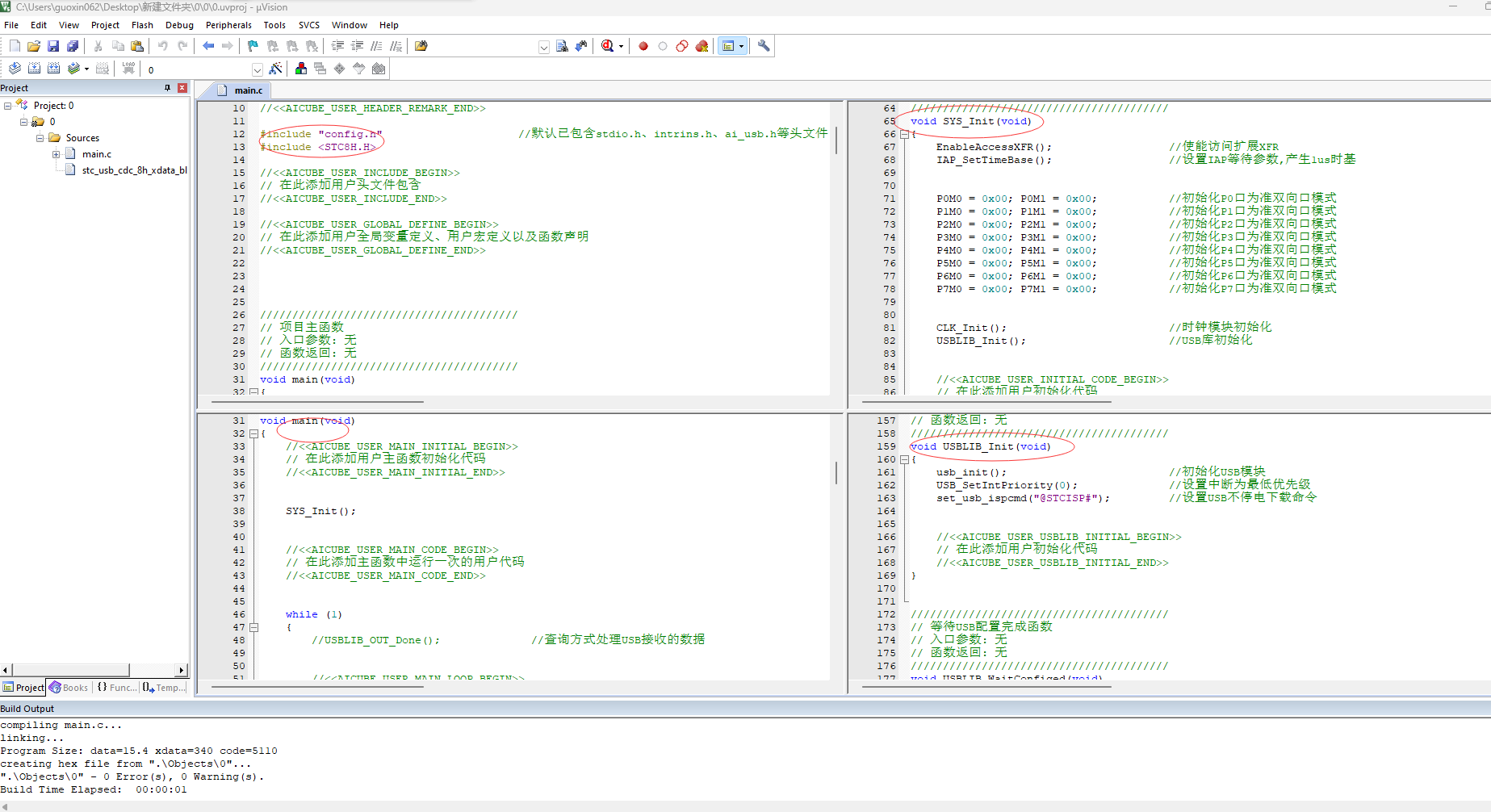
Task: Collapse the SYS_Init function fold at line 66
Action: [x=904, y=134]
